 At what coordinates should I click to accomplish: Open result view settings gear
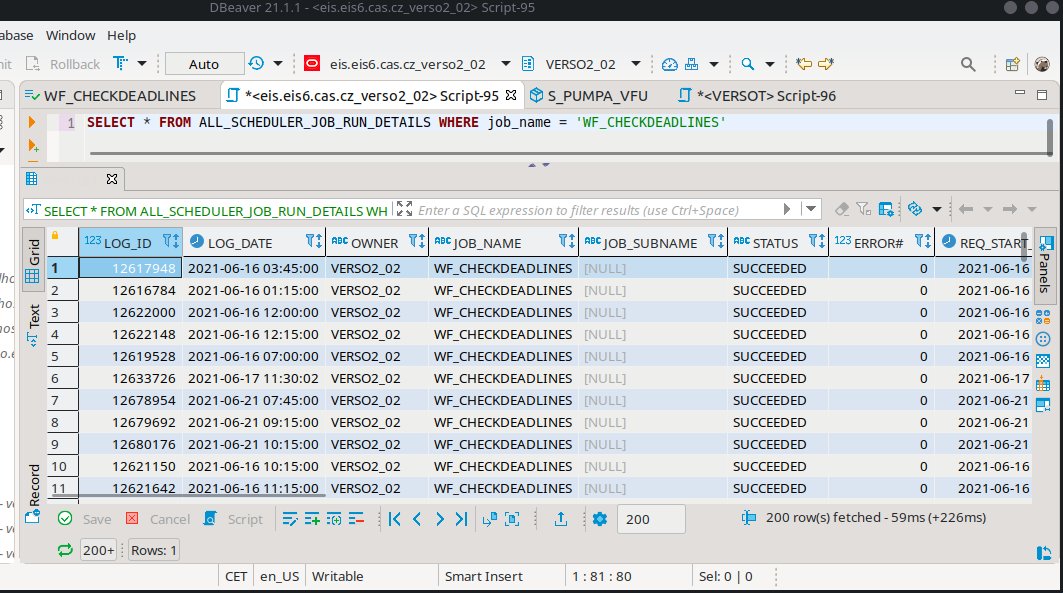(599, 519)
